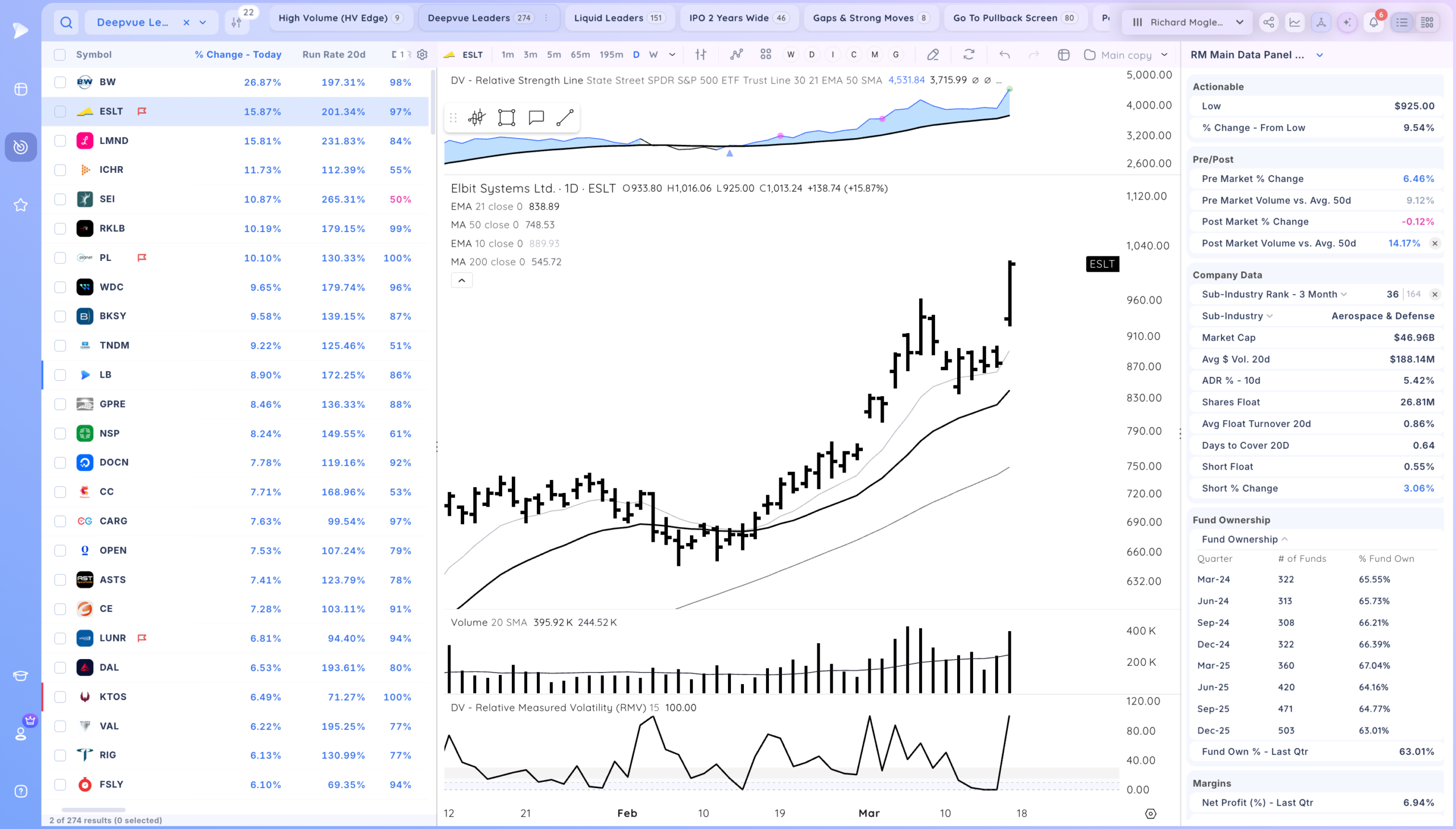Open the IPO 2 Years Wide tab
This screenshot has width=1456, height=829.
[739, 18]
